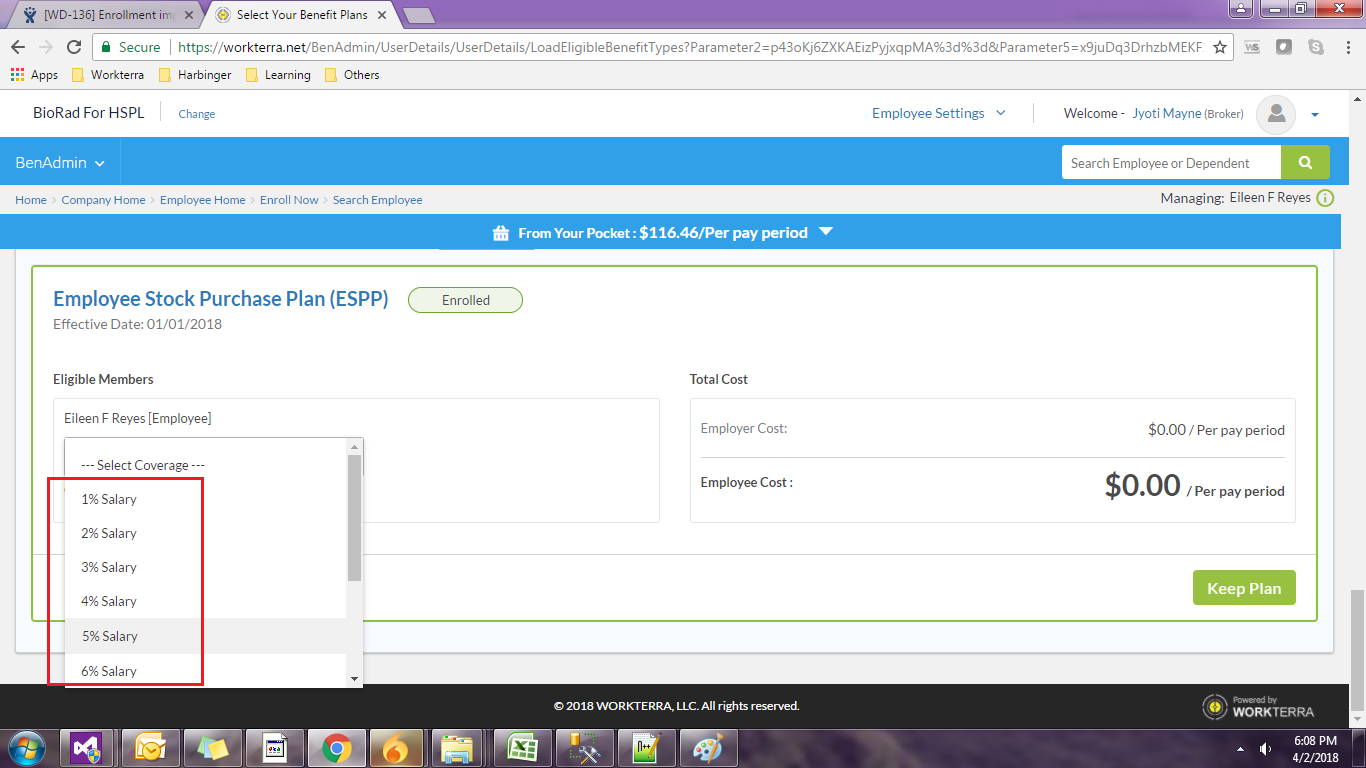Open Excel from the taskbar
The height and width of the screenshot is (768, 1366).
521,748
